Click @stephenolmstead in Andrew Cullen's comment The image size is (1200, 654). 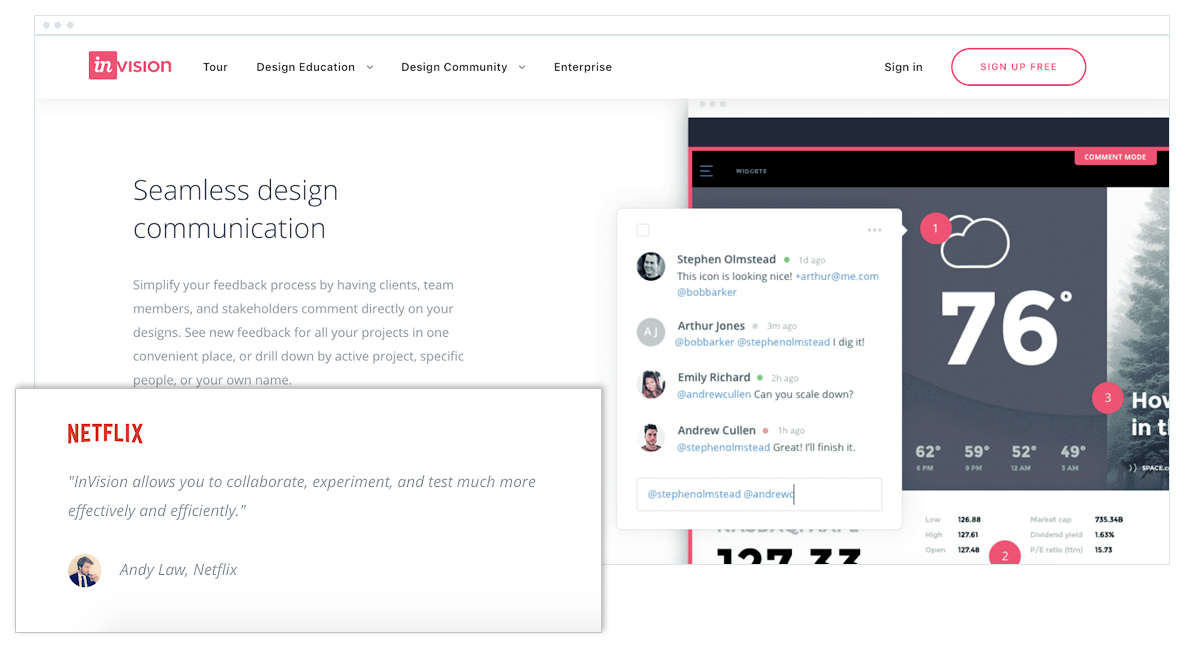click(724, 447)
